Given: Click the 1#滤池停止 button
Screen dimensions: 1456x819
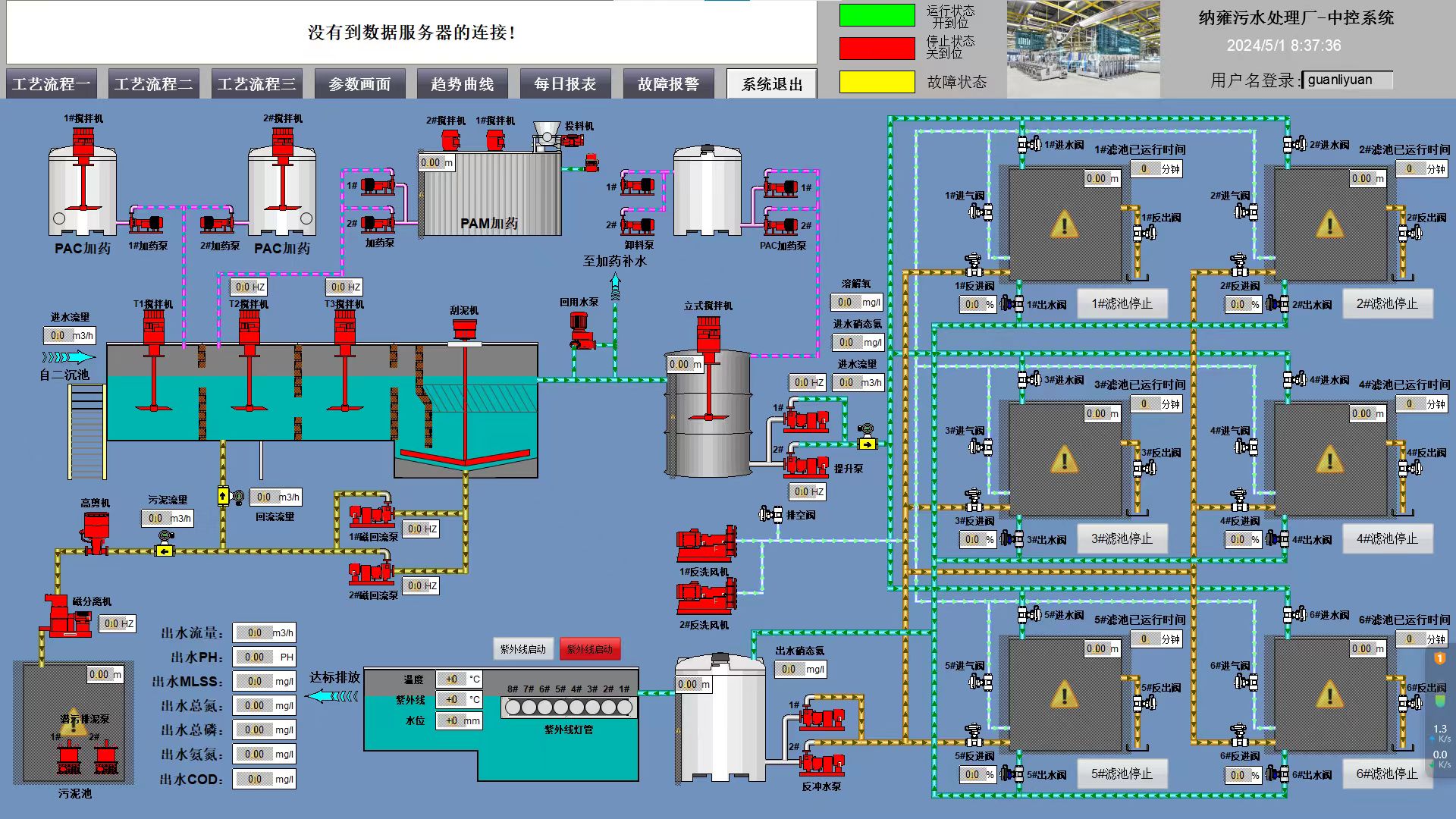Looking at the screenshot, I should point(1122,303).
